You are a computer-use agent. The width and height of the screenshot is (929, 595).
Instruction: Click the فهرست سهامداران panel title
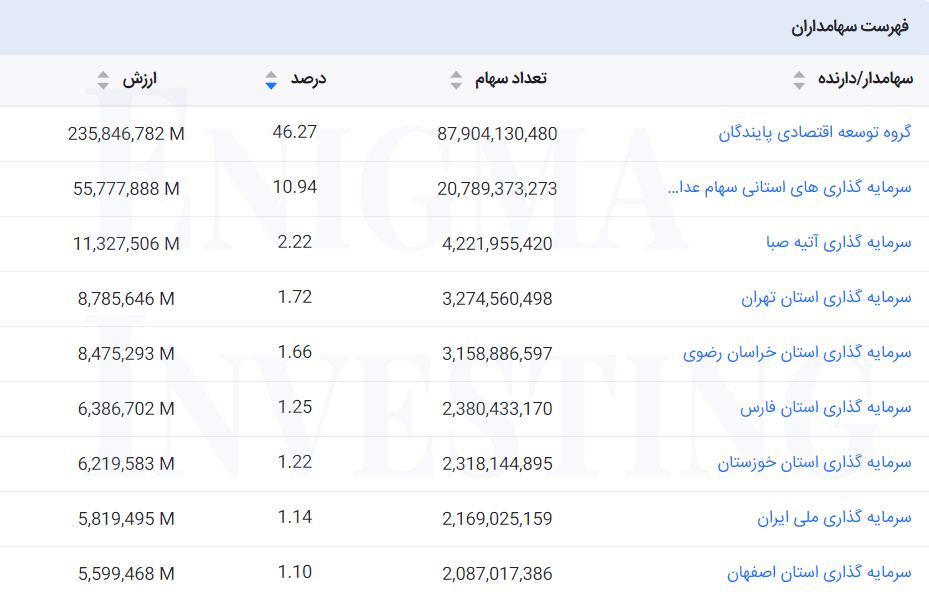coord(850,27)
